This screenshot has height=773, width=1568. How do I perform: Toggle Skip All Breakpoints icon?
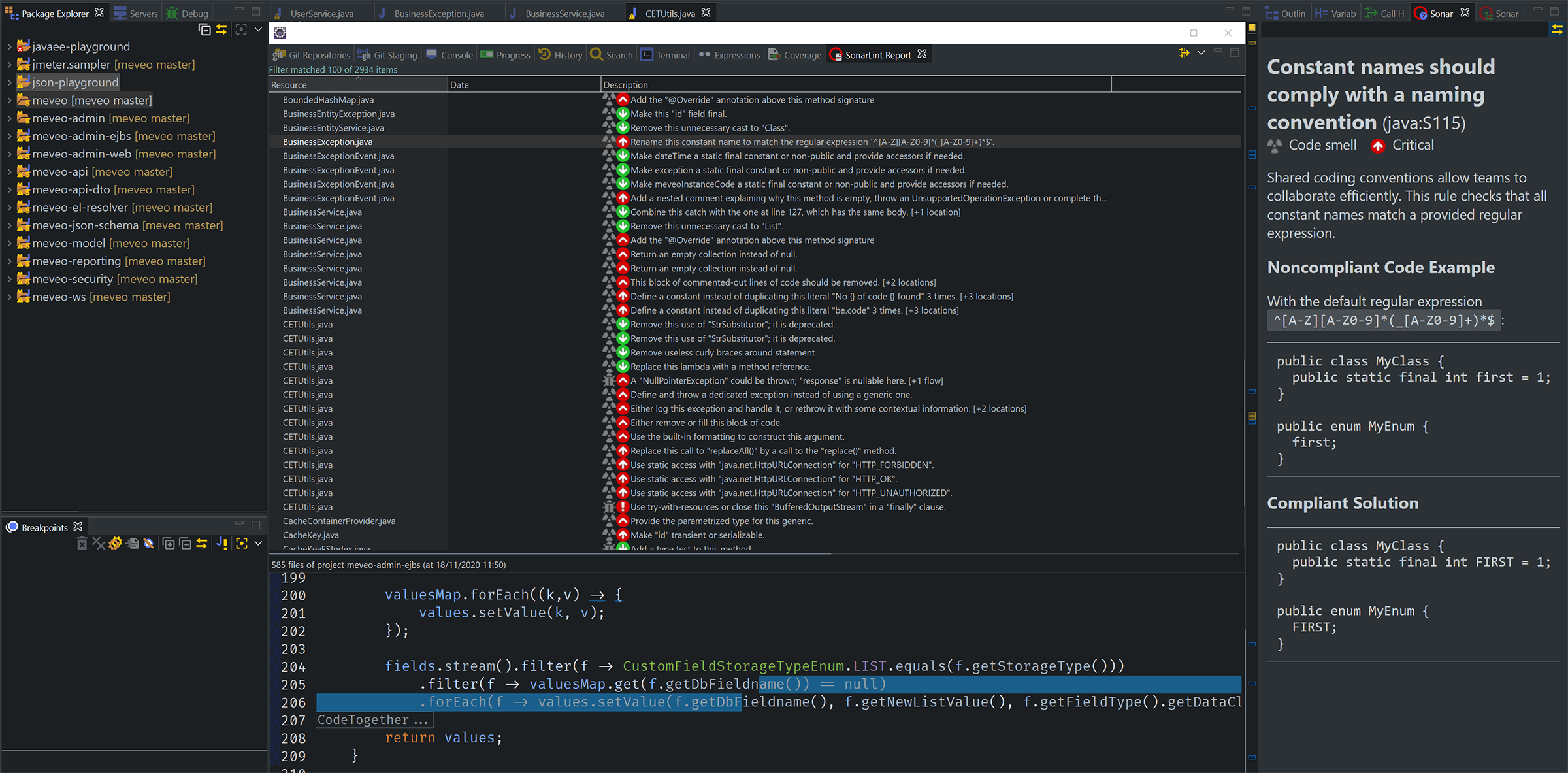[x=149, y=543]
